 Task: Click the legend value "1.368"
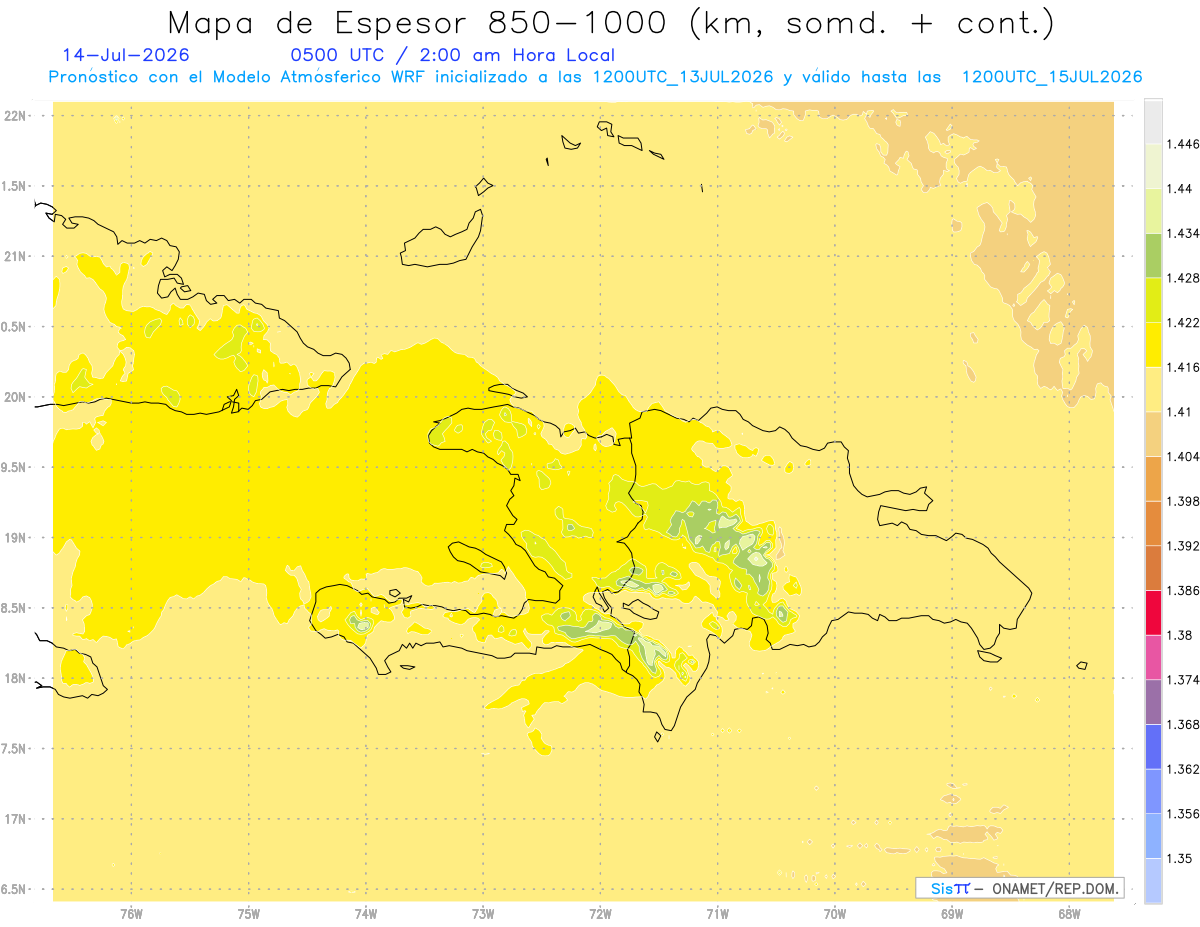point(1183,724)
